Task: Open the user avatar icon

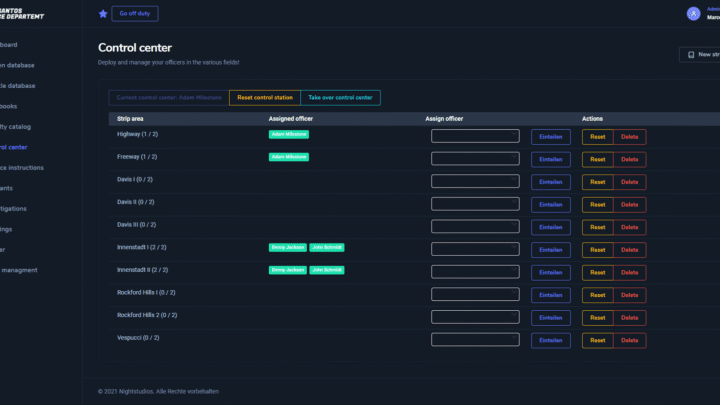Action: click(693, 14)
